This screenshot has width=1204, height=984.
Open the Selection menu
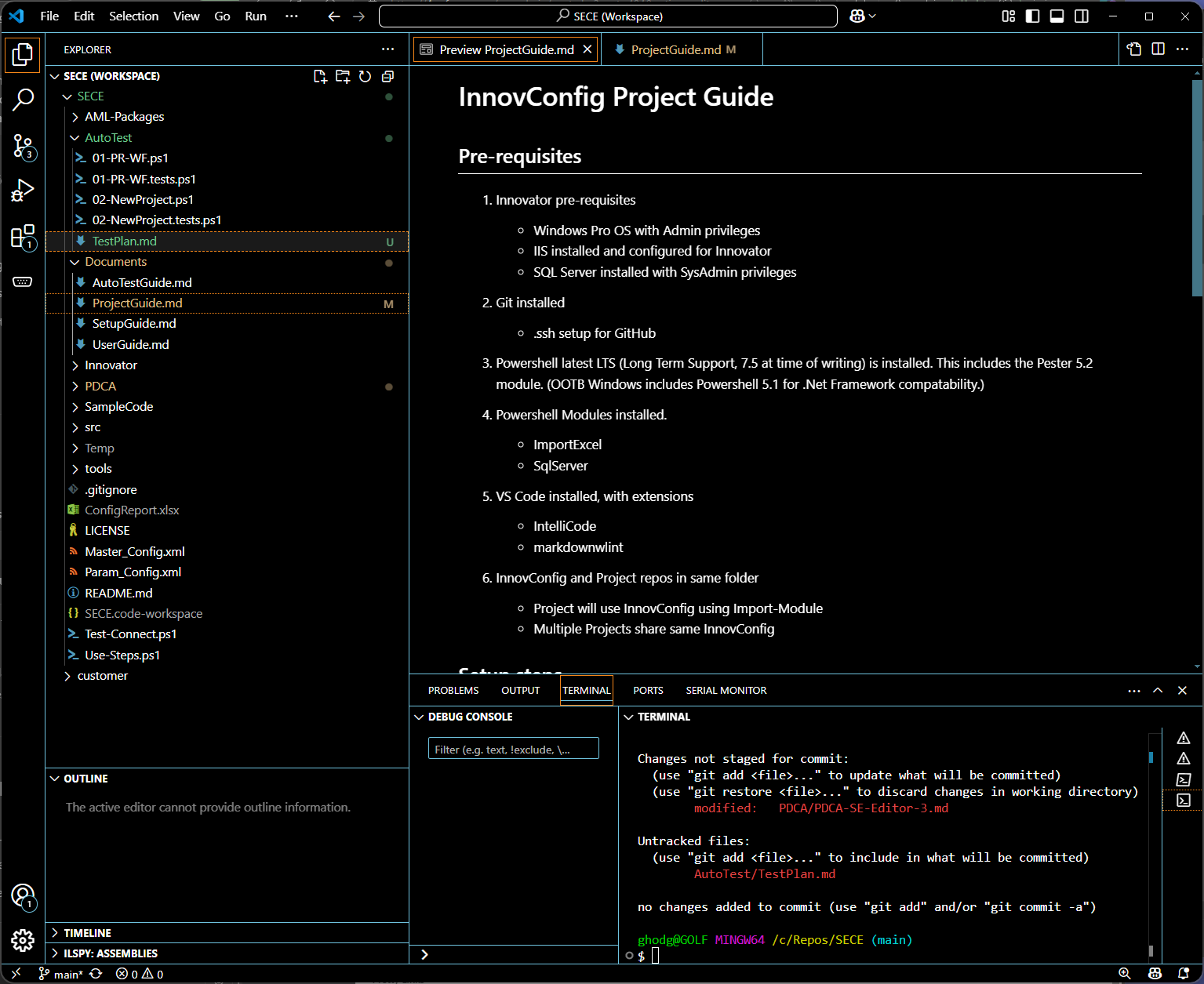point(134,16)
